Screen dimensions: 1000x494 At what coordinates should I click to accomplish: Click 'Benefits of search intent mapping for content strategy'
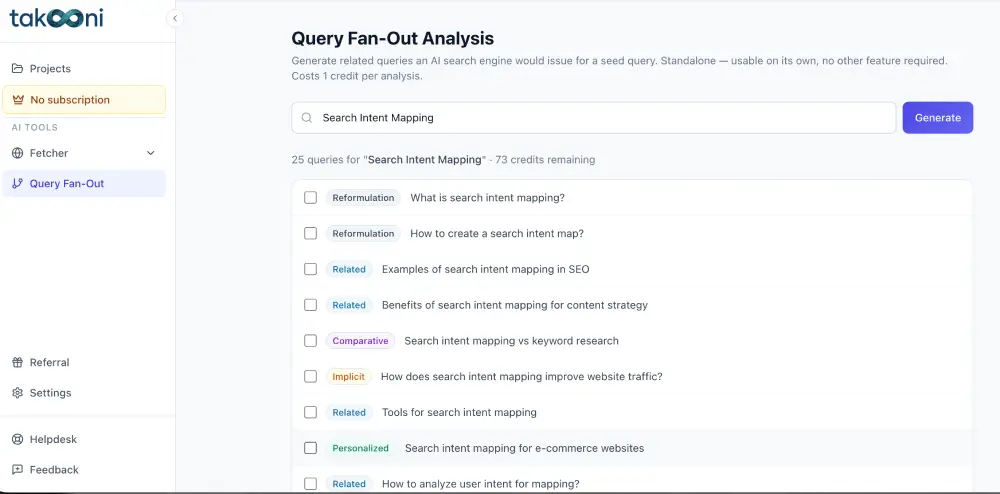tap(515, 305)
